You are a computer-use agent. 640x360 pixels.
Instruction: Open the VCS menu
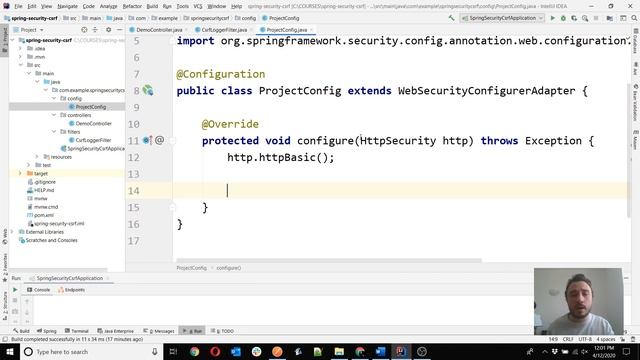pyautogui.click(x=198, y=7)
